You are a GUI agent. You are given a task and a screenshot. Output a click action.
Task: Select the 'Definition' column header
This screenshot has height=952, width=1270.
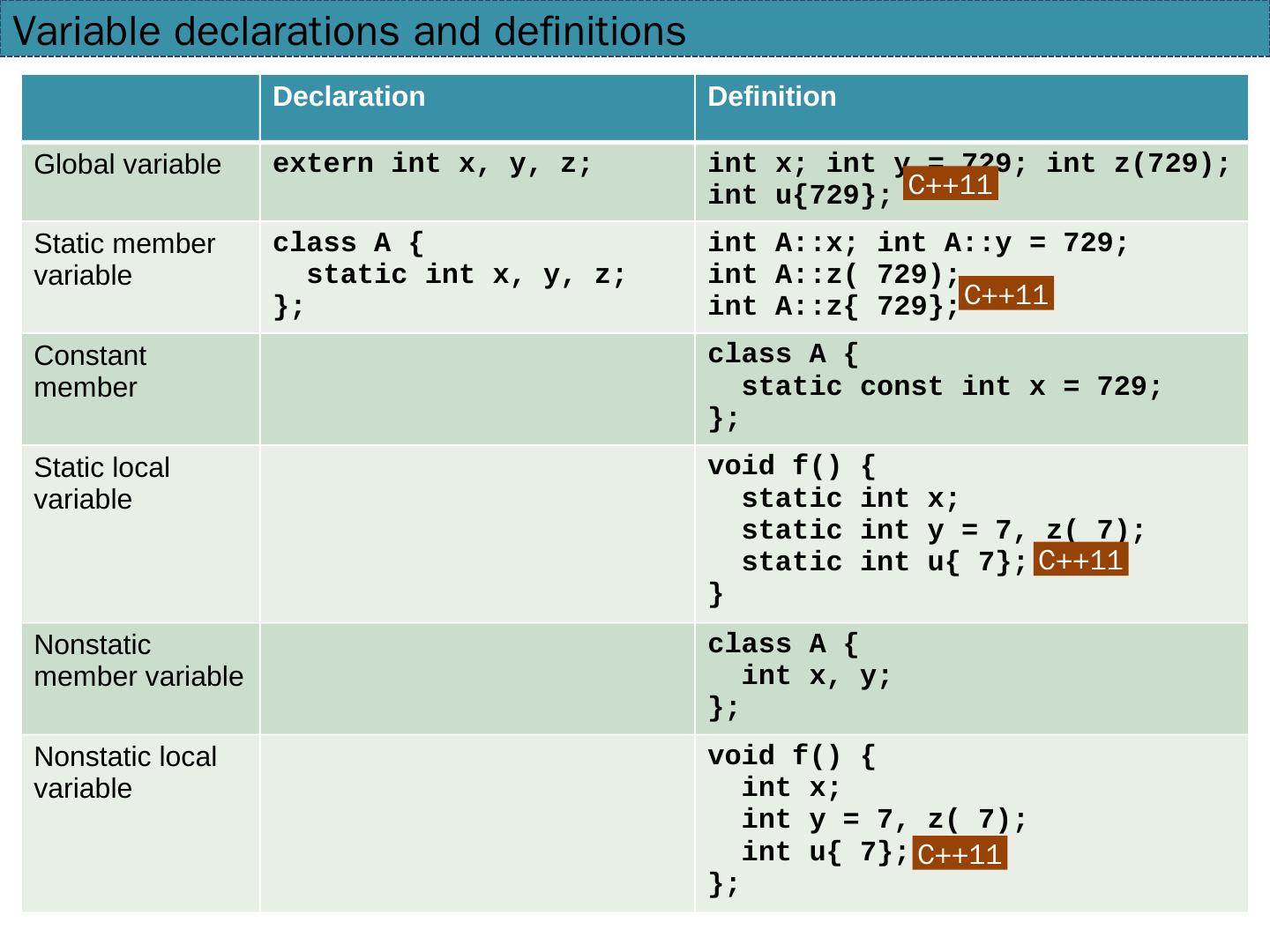click(772, 97)
